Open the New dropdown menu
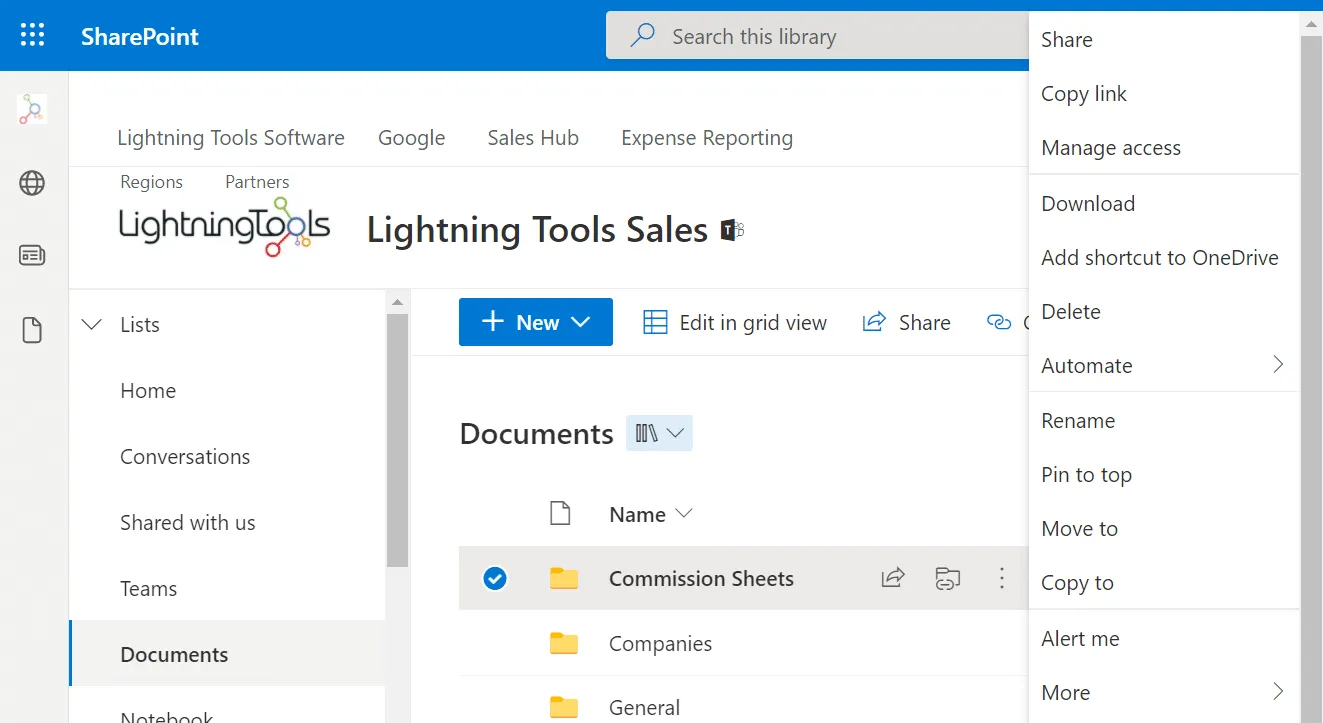The height and width of the screenshot is (723, 1323). point(536,321)
